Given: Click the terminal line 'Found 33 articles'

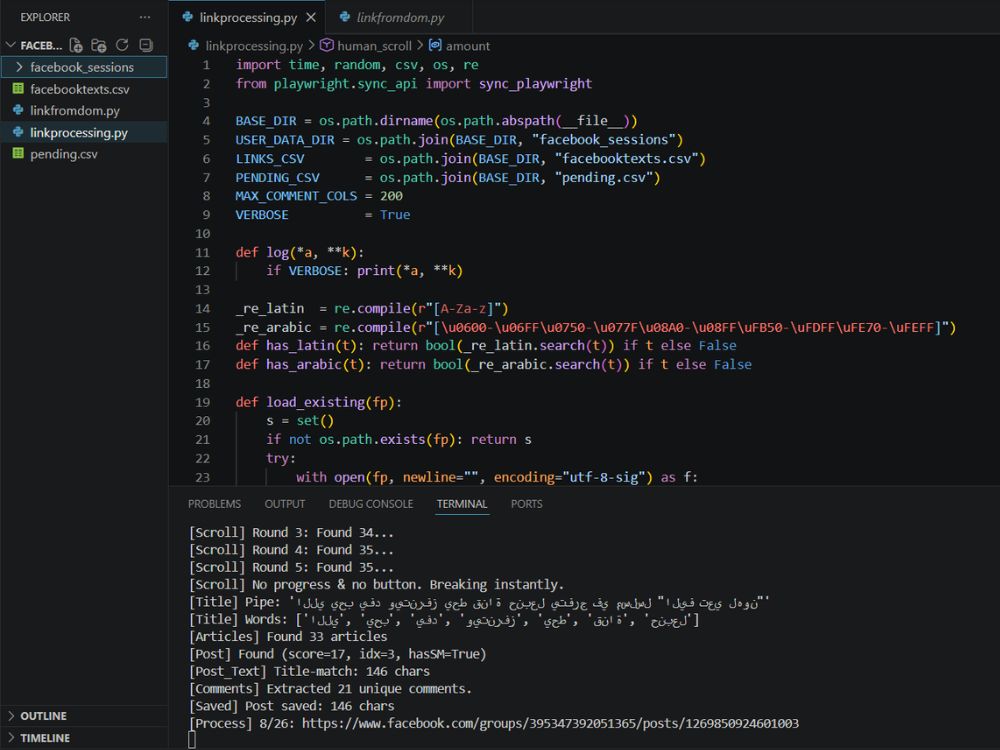Looking at the screenshot, I should 288,636.
